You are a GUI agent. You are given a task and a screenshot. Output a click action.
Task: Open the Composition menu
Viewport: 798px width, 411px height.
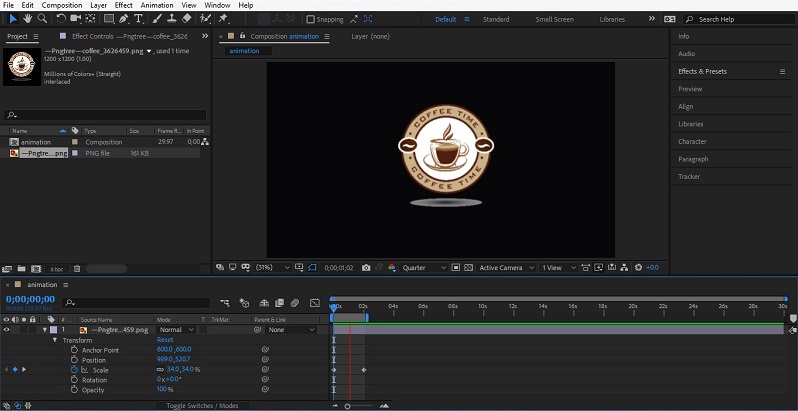click(62, 5)
